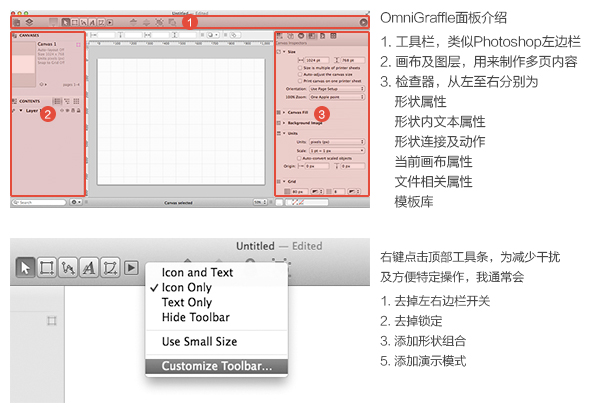Collapse the Size section triangle

[284, 52]
